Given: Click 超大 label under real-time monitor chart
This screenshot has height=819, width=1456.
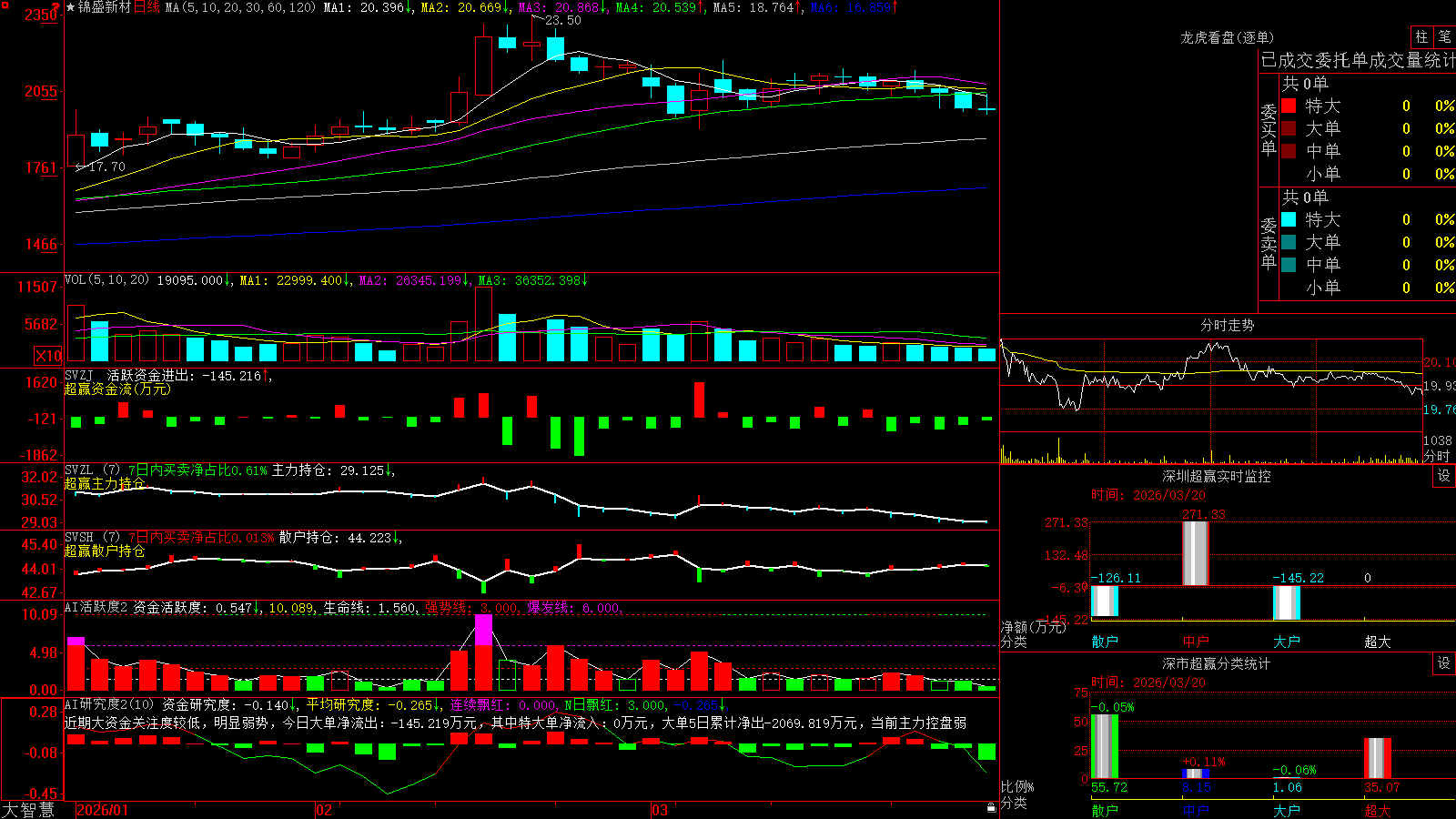Looking at the screenshot, I should pyautogui.click(x=1378, y=642).
